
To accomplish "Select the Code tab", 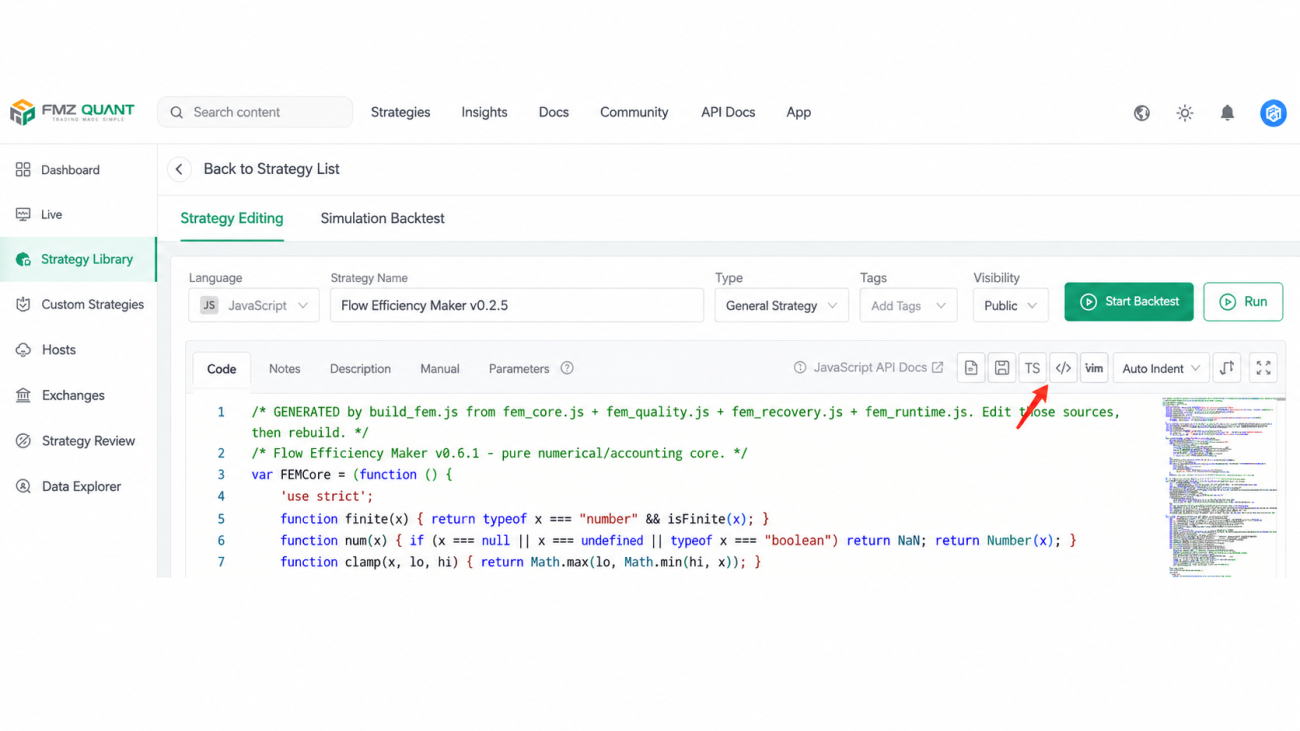I will click(221, 369).
